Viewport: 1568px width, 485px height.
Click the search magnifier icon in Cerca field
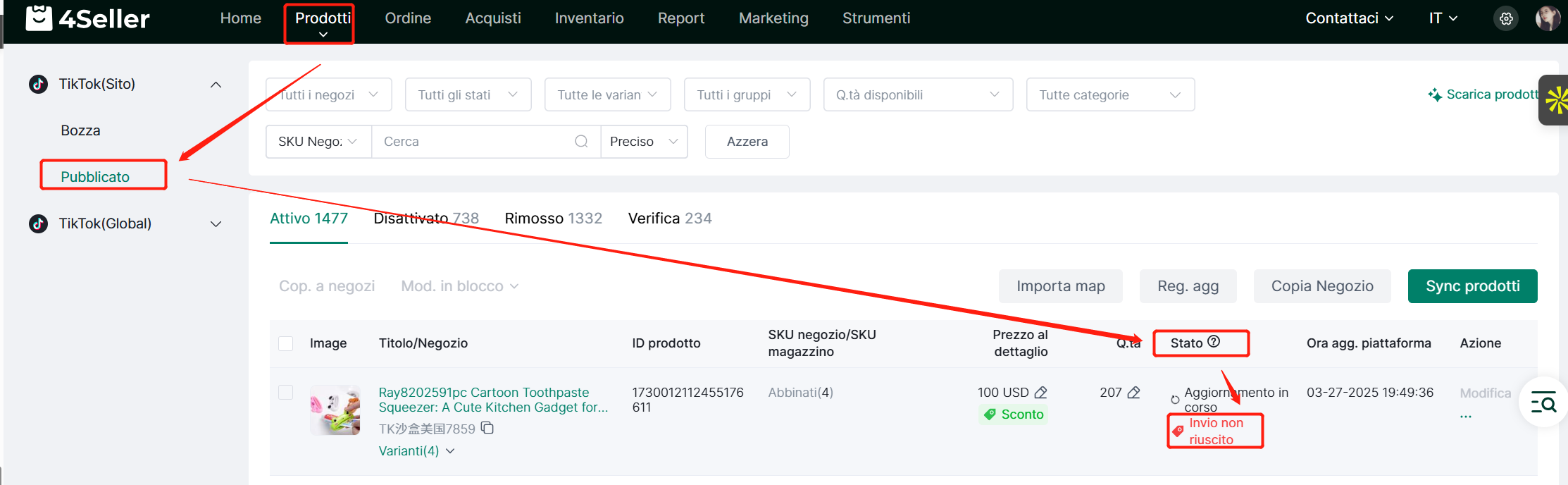(x=581, y=142)
